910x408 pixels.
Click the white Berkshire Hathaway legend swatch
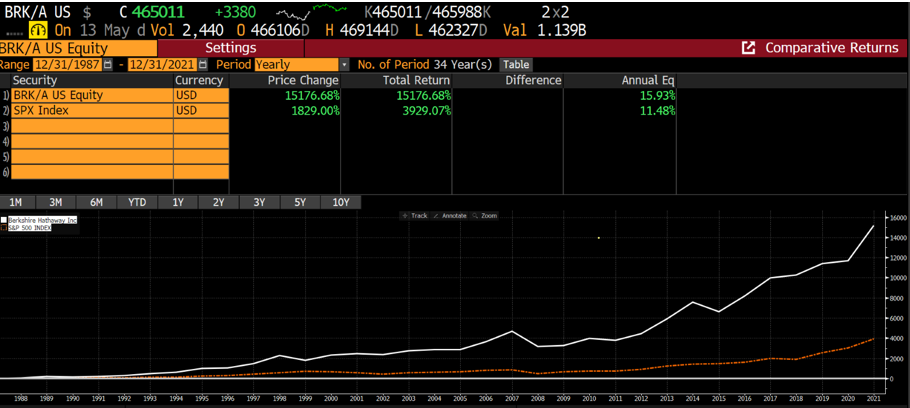tap(3, 221)
